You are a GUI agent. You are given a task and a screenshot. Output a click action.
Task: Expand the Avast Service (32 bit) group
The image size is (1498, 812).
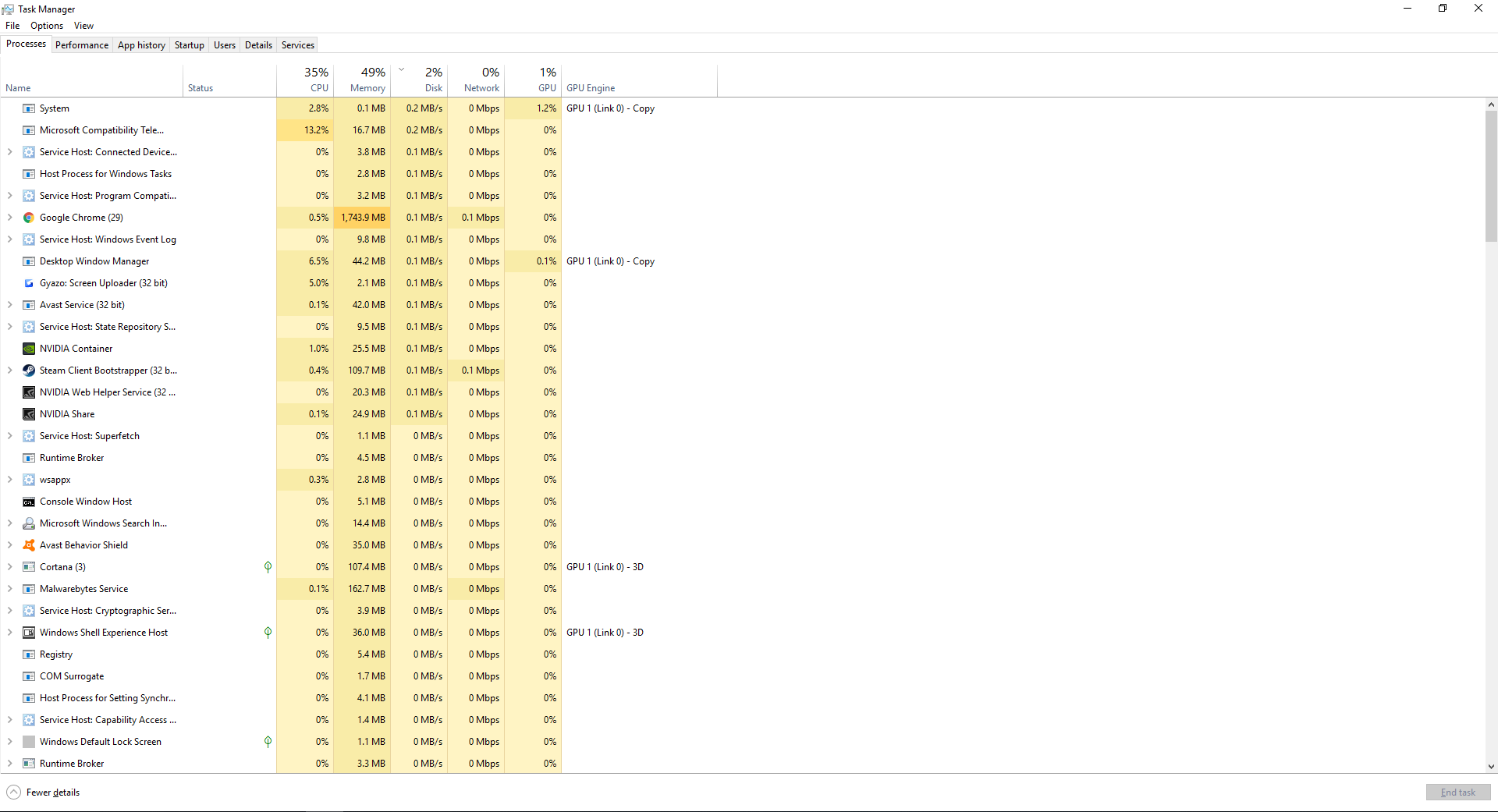tap(9, 305)
